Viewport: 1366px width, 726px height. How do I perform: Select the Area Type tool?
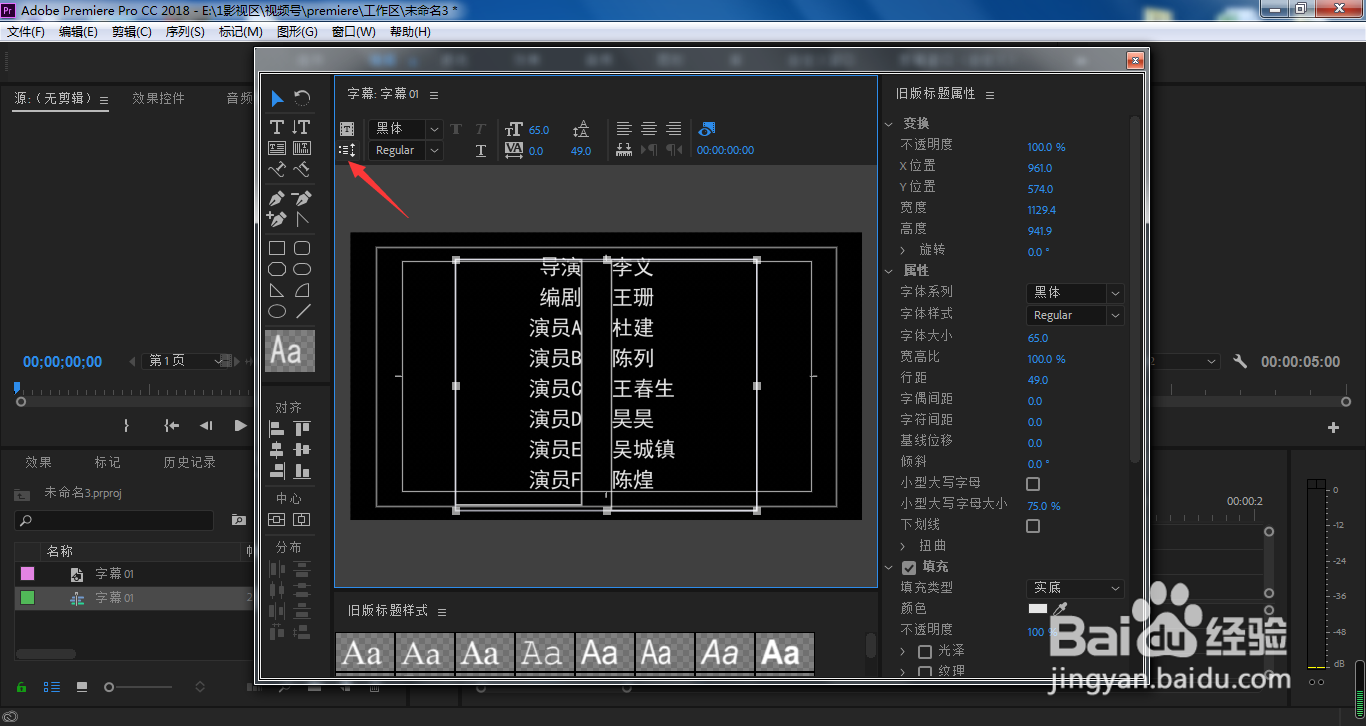(277, 148)
